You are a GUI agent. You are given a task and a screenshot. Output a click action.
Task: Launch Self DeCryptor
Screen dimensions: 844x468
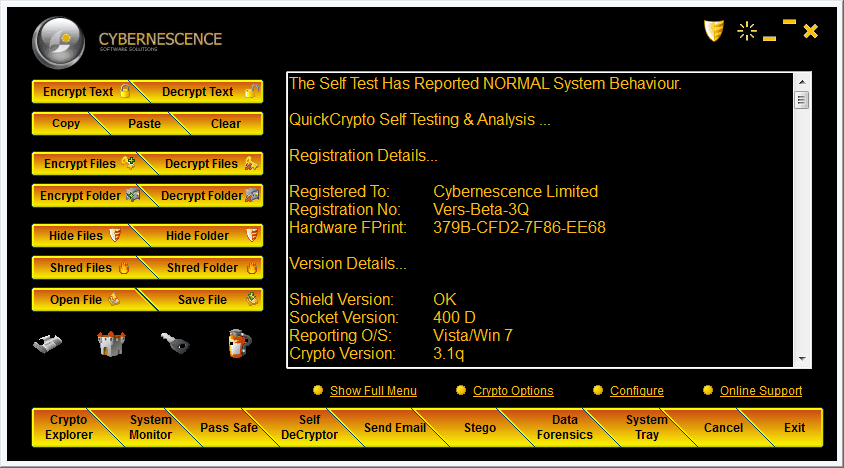(310, 427)
